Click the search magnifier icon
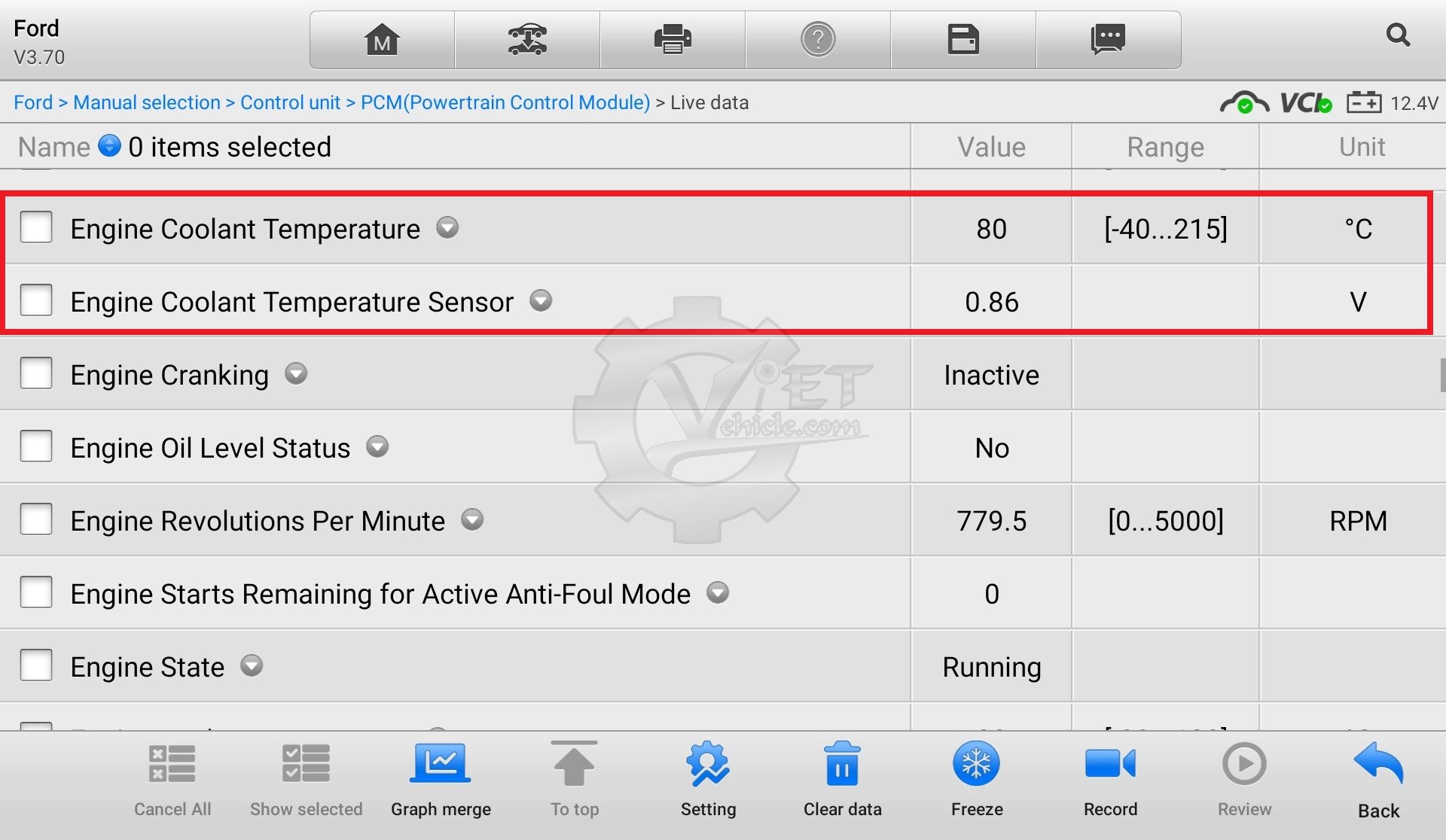1446x840 pixels. [1398, 35]
